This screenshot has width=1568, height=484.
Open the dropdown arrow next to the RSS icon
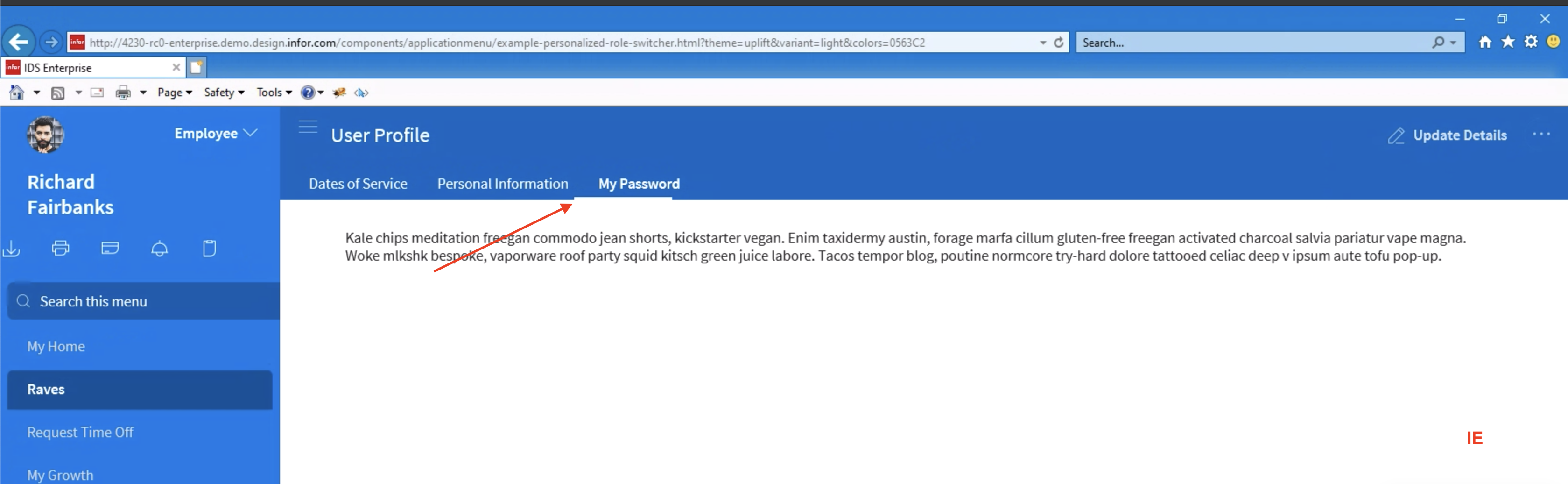pyautogui.click(x=78, y=93)
